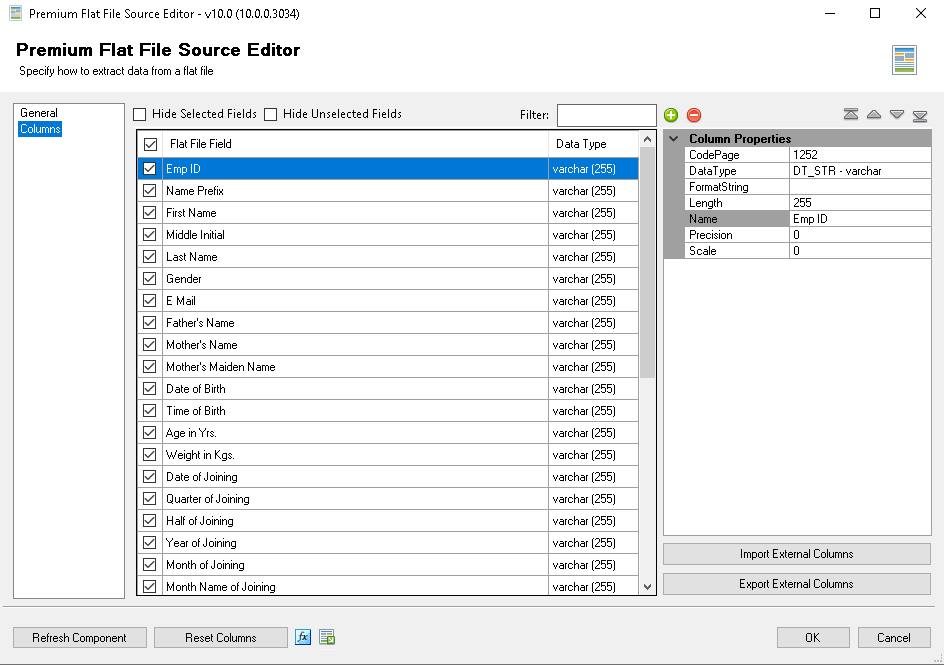This screenshot has height=665, width=944.
Task: Uncheck the First Name checkbox
Action: coord(150,213)
